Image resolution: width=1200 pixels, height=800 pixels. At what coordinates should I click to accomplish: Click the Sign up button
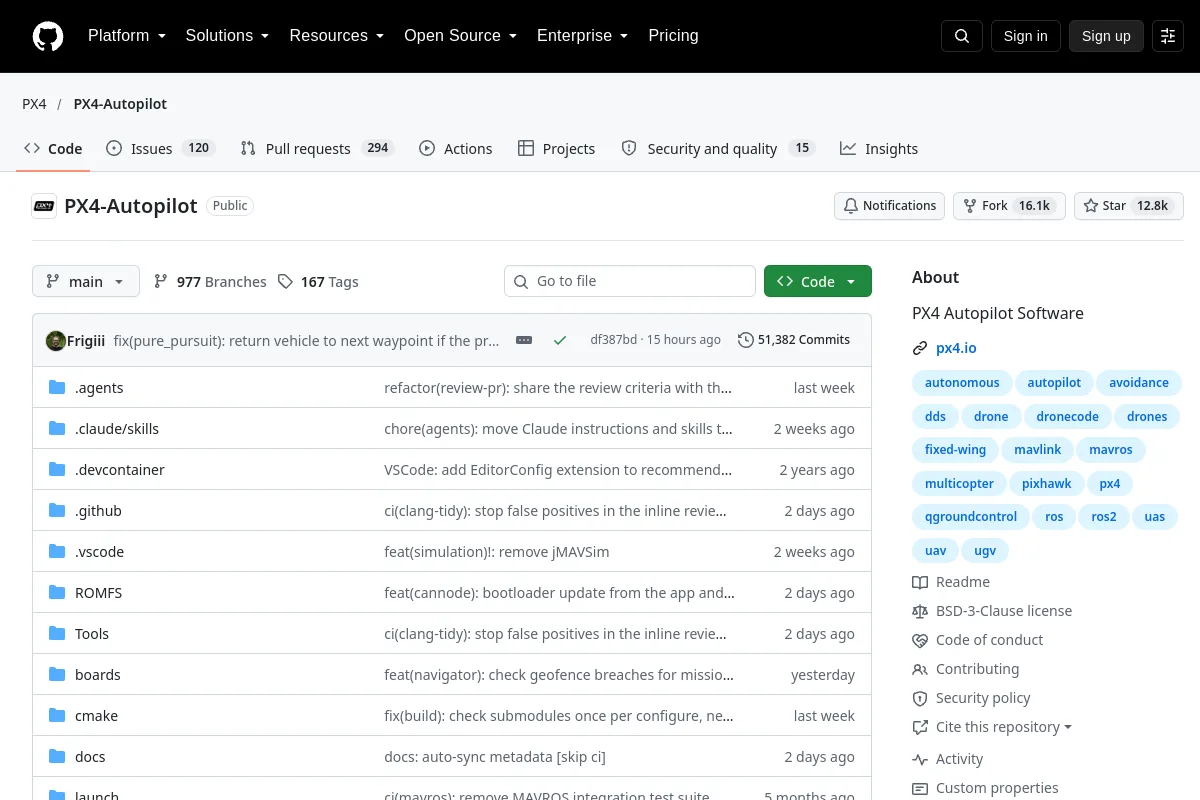click(1106, 36)
